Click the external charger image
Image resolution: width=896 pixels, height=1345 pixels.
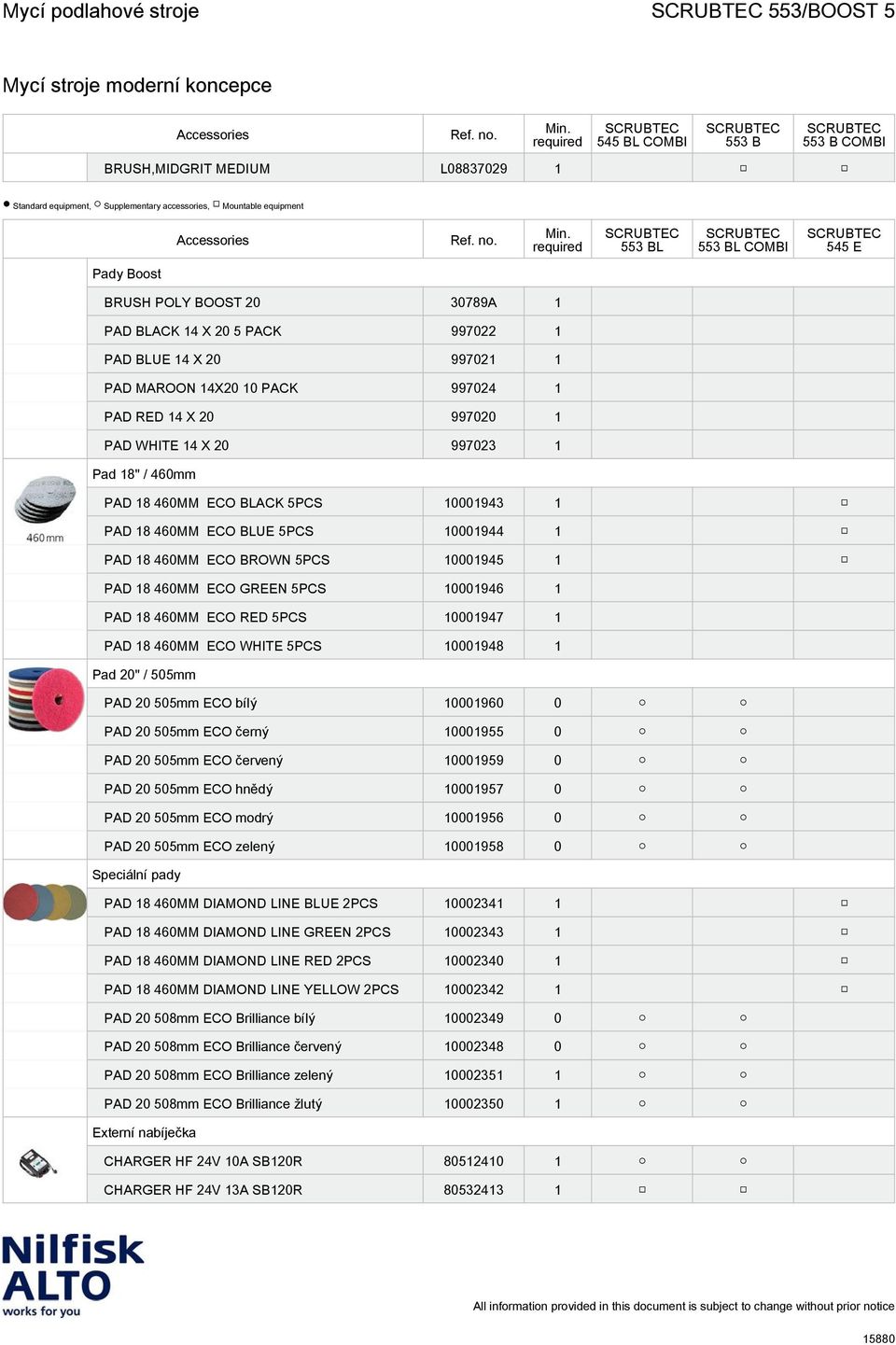[x=38, y=1163]
